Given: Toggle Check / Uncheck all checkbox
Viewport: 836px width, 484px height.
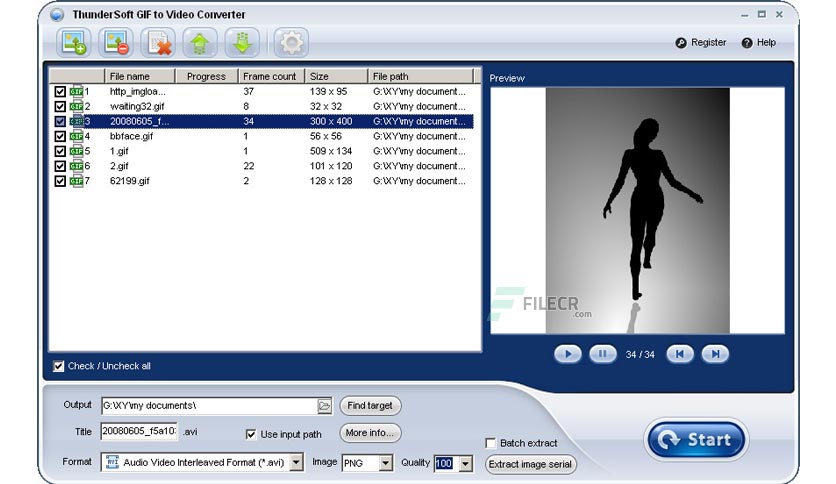Looking at the screenshot, I should 59,366.
